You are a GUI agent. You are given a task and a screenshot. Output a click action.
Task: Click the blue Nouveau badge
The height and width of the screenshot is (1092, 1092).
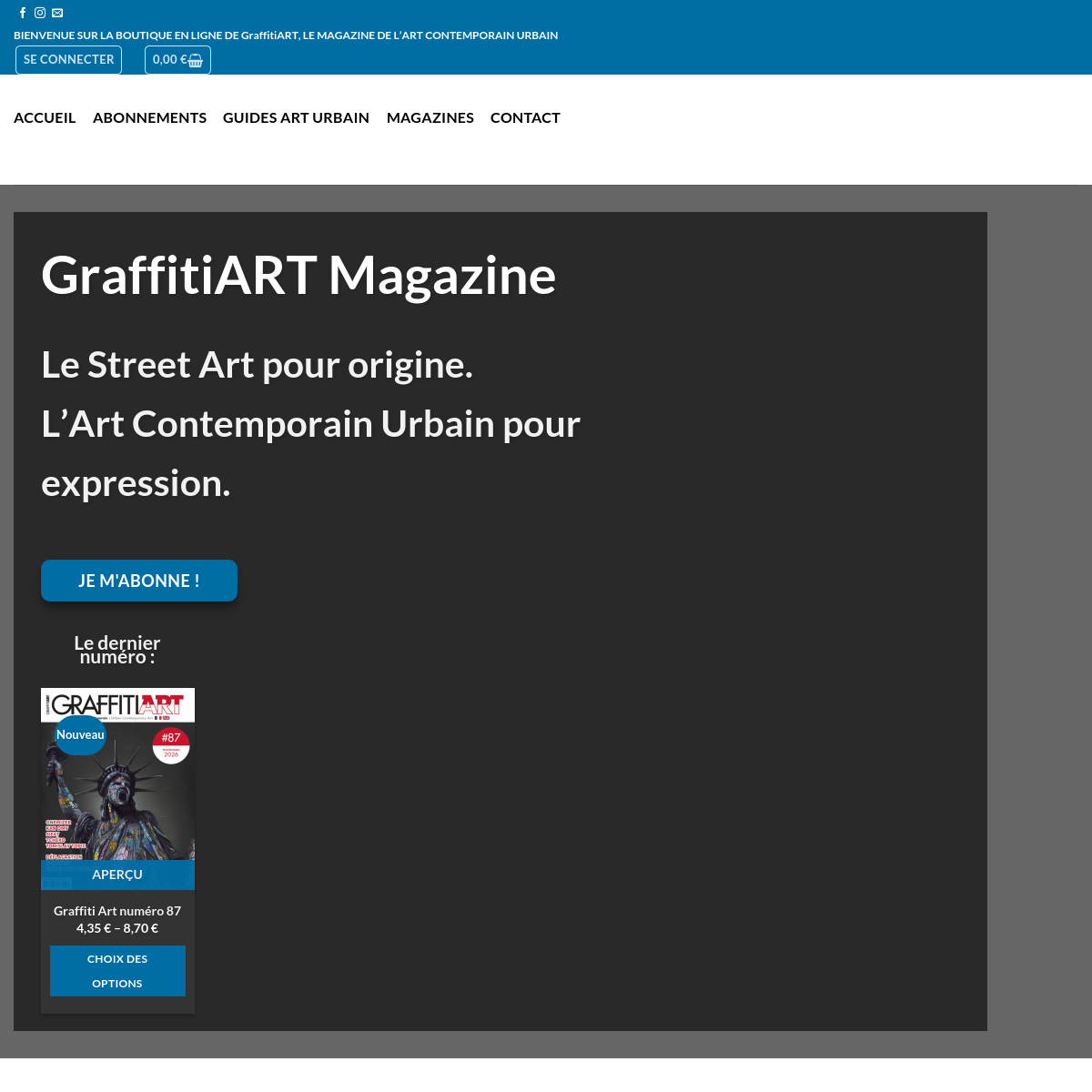click(80, 735)
